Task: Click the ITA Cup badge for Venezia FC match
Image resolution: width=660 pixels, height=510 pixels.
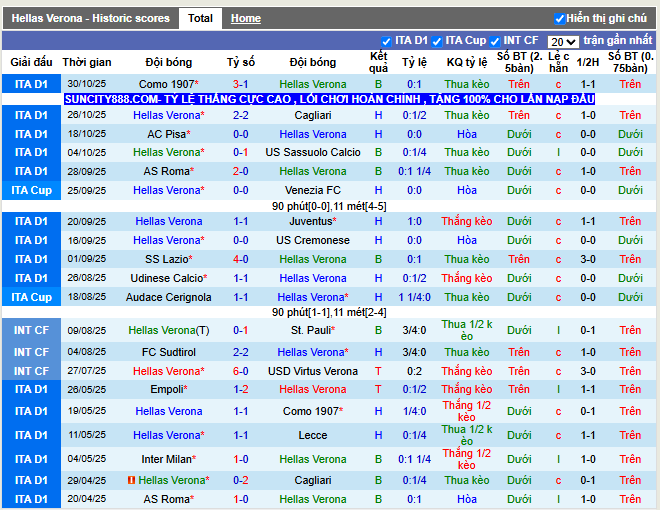Action: (31, 190)
